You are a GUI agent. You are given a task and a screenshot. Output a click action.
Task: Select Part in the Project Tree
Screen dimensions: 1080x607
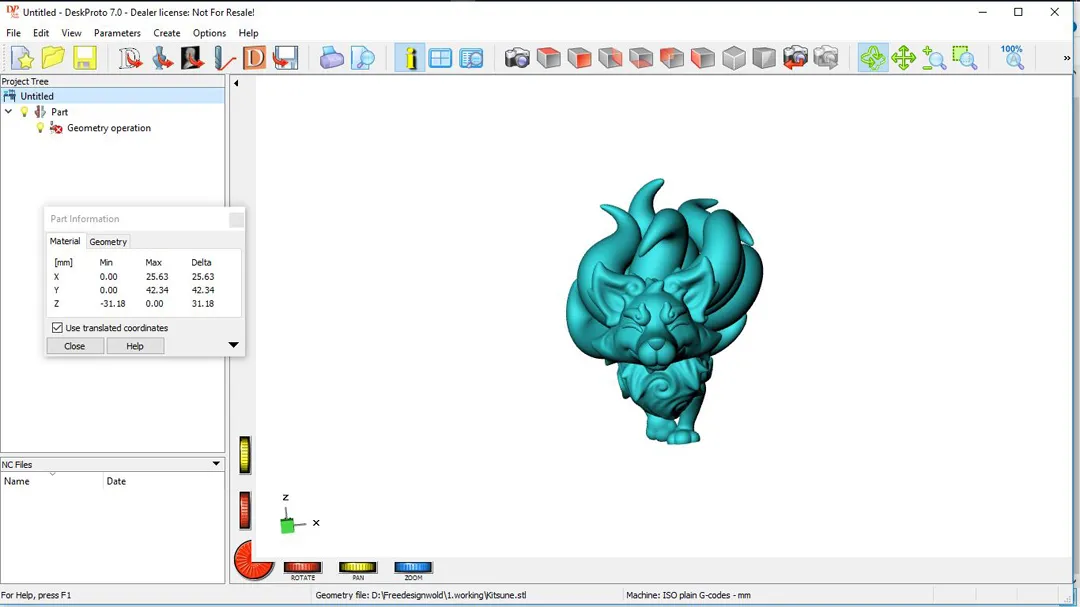click(x=59, y=112)
